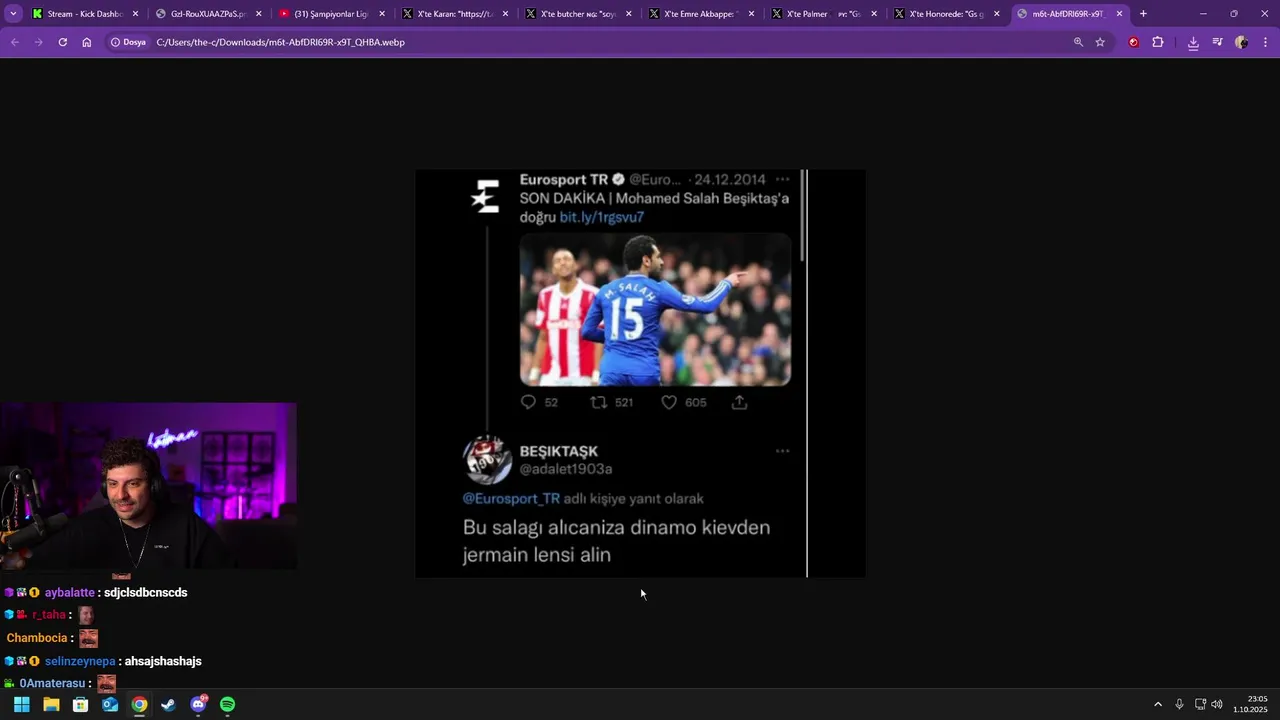
Task: Click the @Eurosport_TR mention link
Action: coord(511,498)
